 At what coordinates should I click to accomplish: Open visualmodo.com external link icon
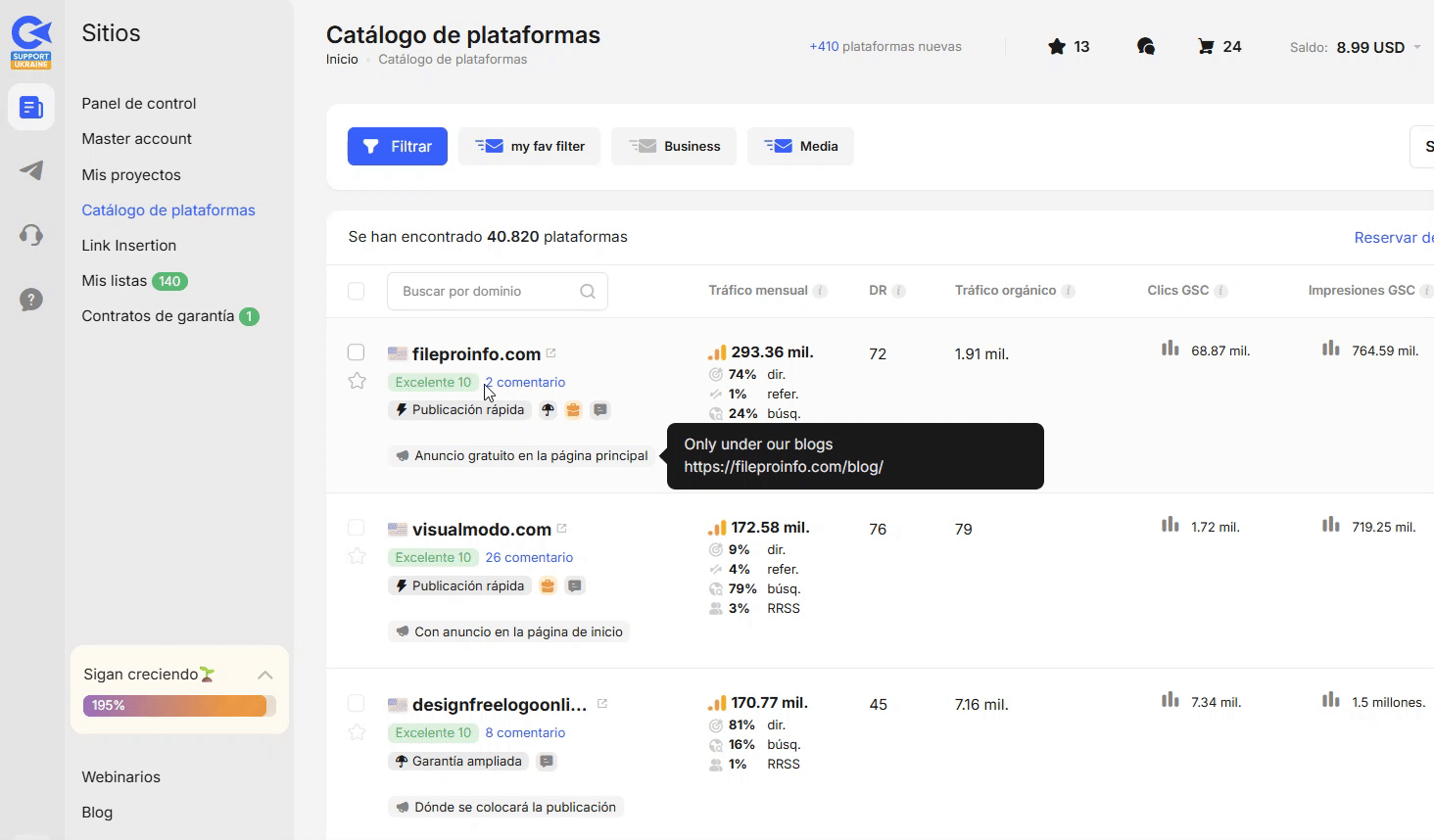(x=562, y=529)
